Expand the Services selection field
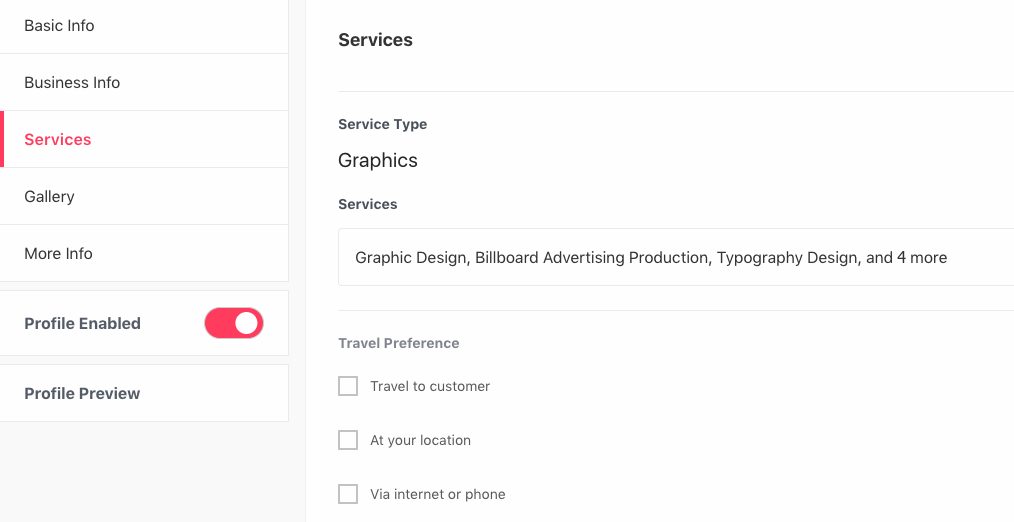1014x522 pixels. pos(676,257)
